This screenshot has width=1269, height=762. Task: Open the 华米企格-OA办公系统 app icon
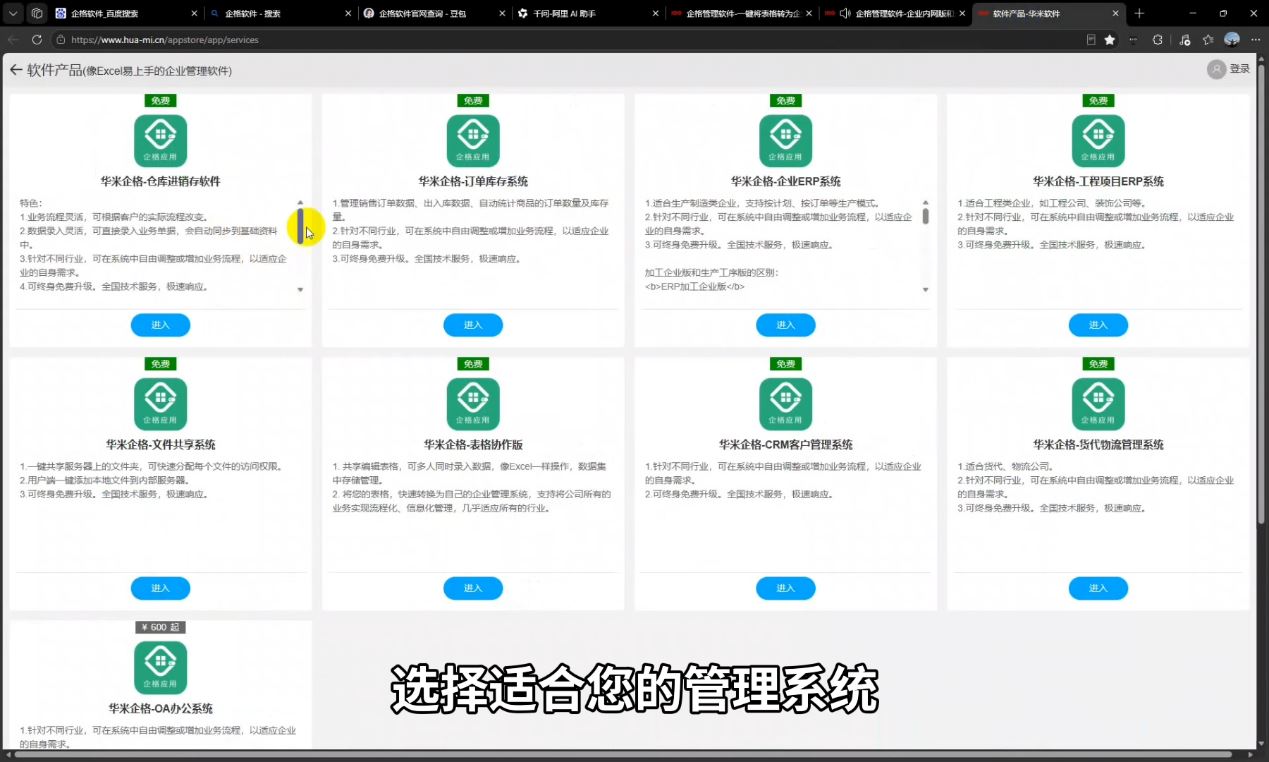[160, 668]
